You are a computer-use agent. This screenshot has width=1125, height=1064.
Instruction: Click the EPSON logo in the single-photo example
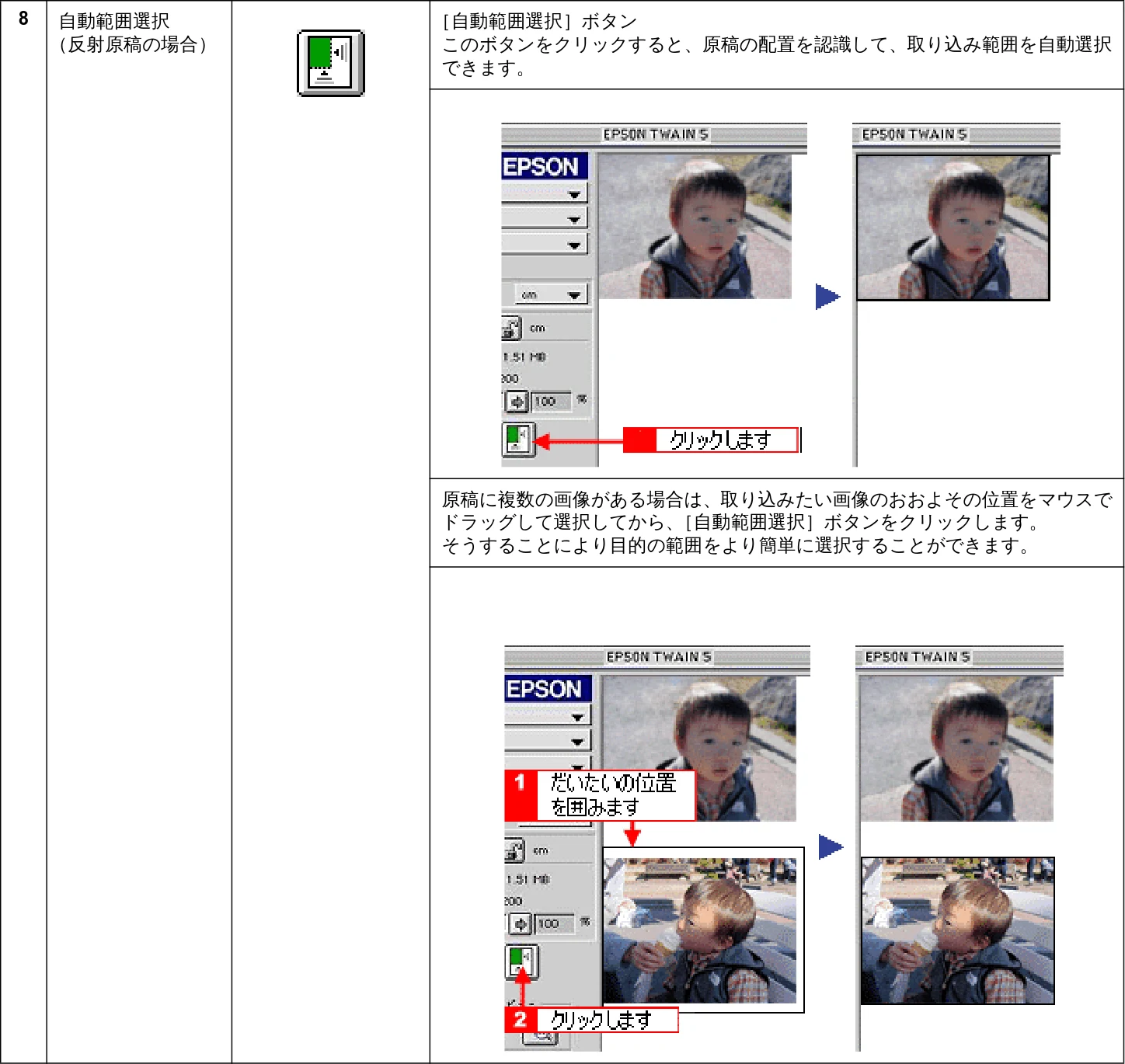coord(544,166)
